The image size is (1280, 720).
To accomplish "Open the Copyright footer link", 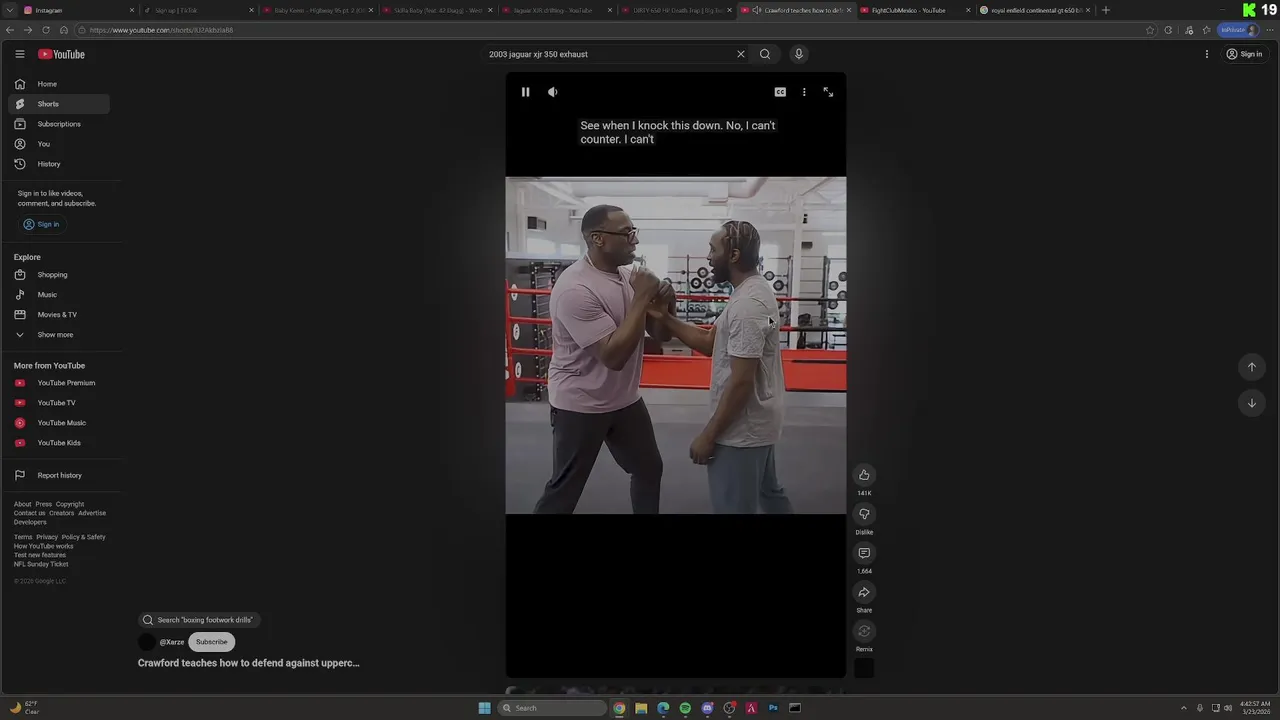I will click(70, 504).
